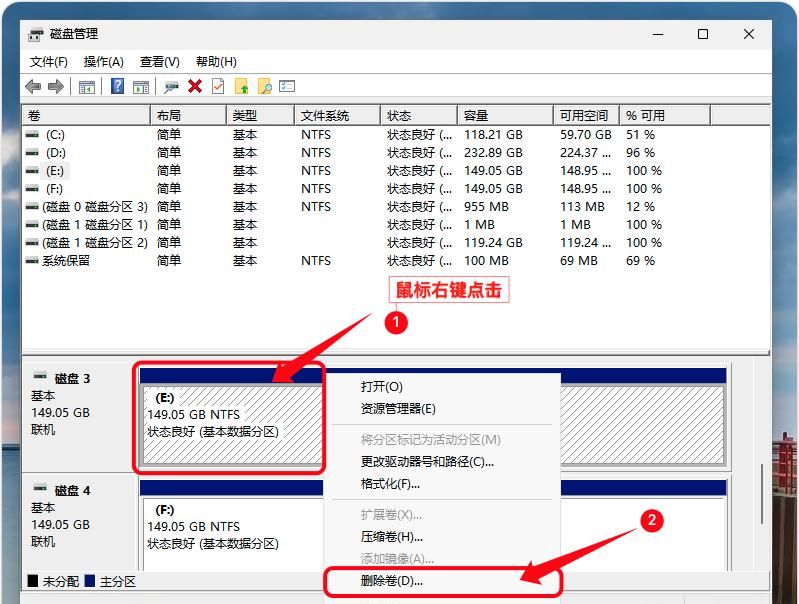Image resolution: width=799 pixels, height=604 pixels.
Task: Click the drive icon beside (C:)
Action: pos(32,135)
